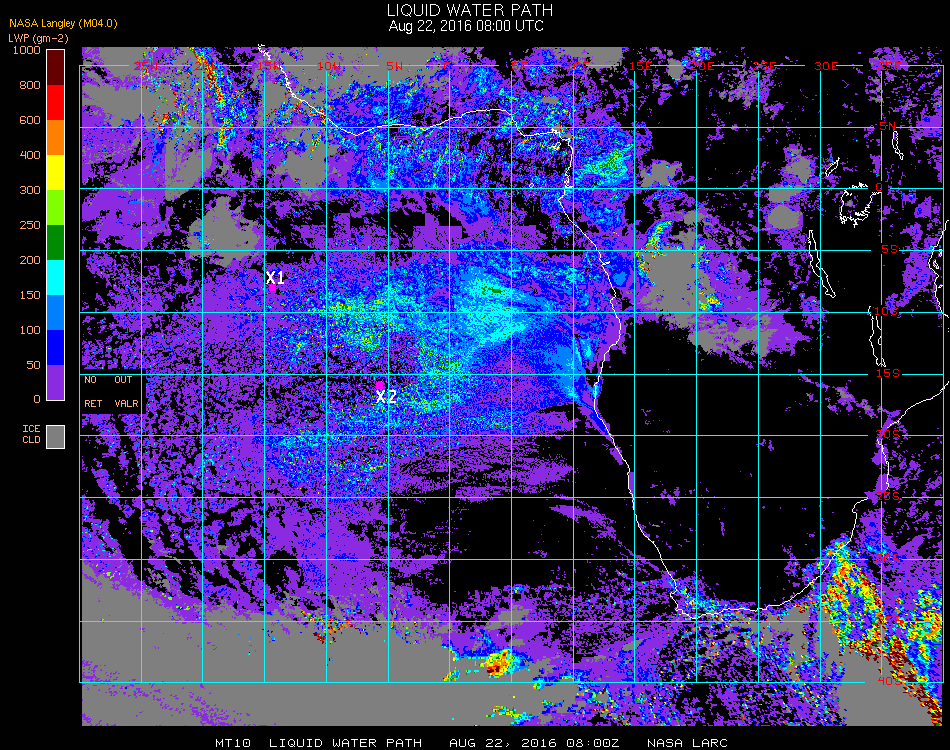950x750 pixels.
Task: Select the light blue 100-150 legend swatch
Action: click(x=56, y=313)
